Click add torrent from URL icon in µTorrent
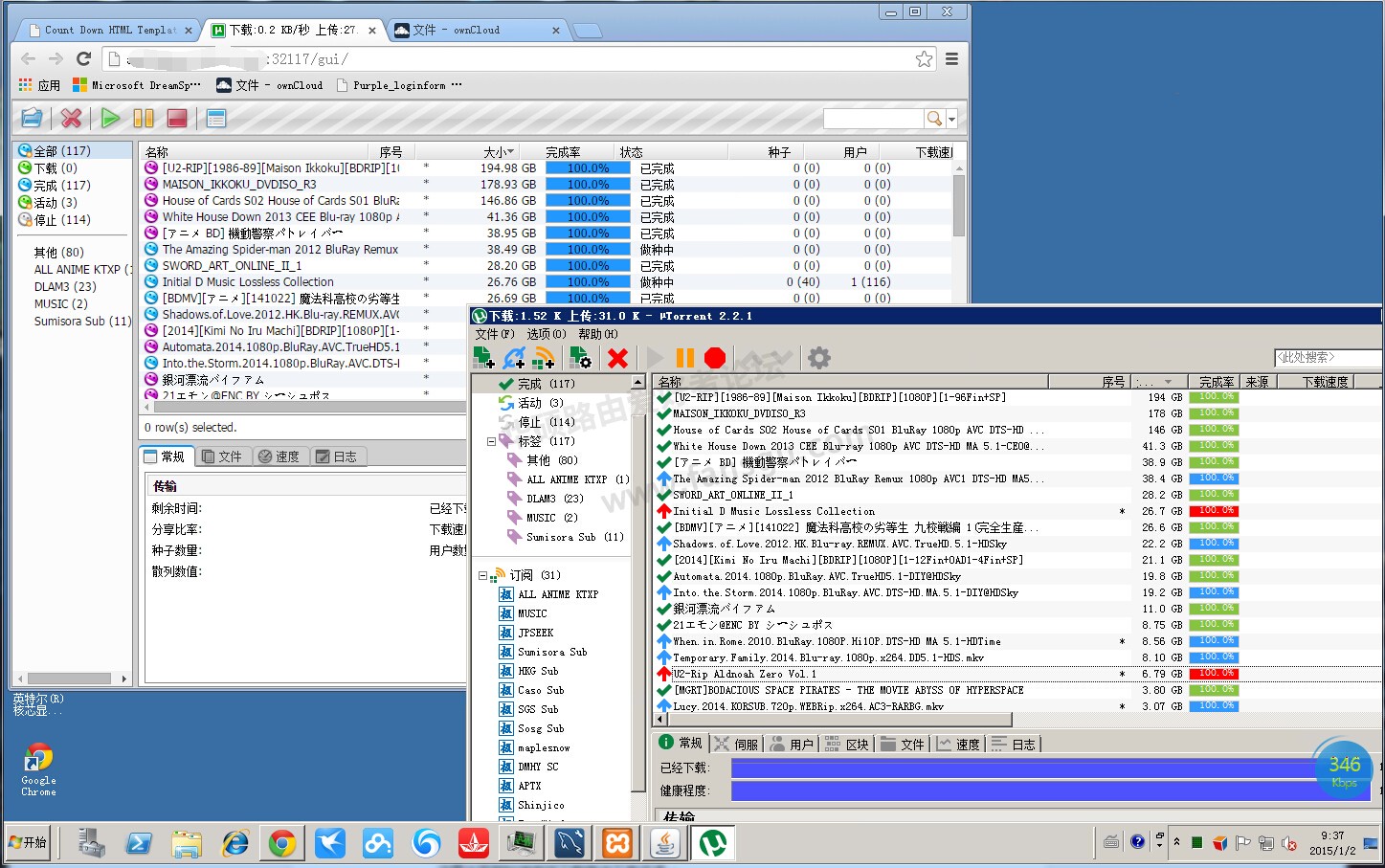The image size is (1385, 868). tap(514, 358)
